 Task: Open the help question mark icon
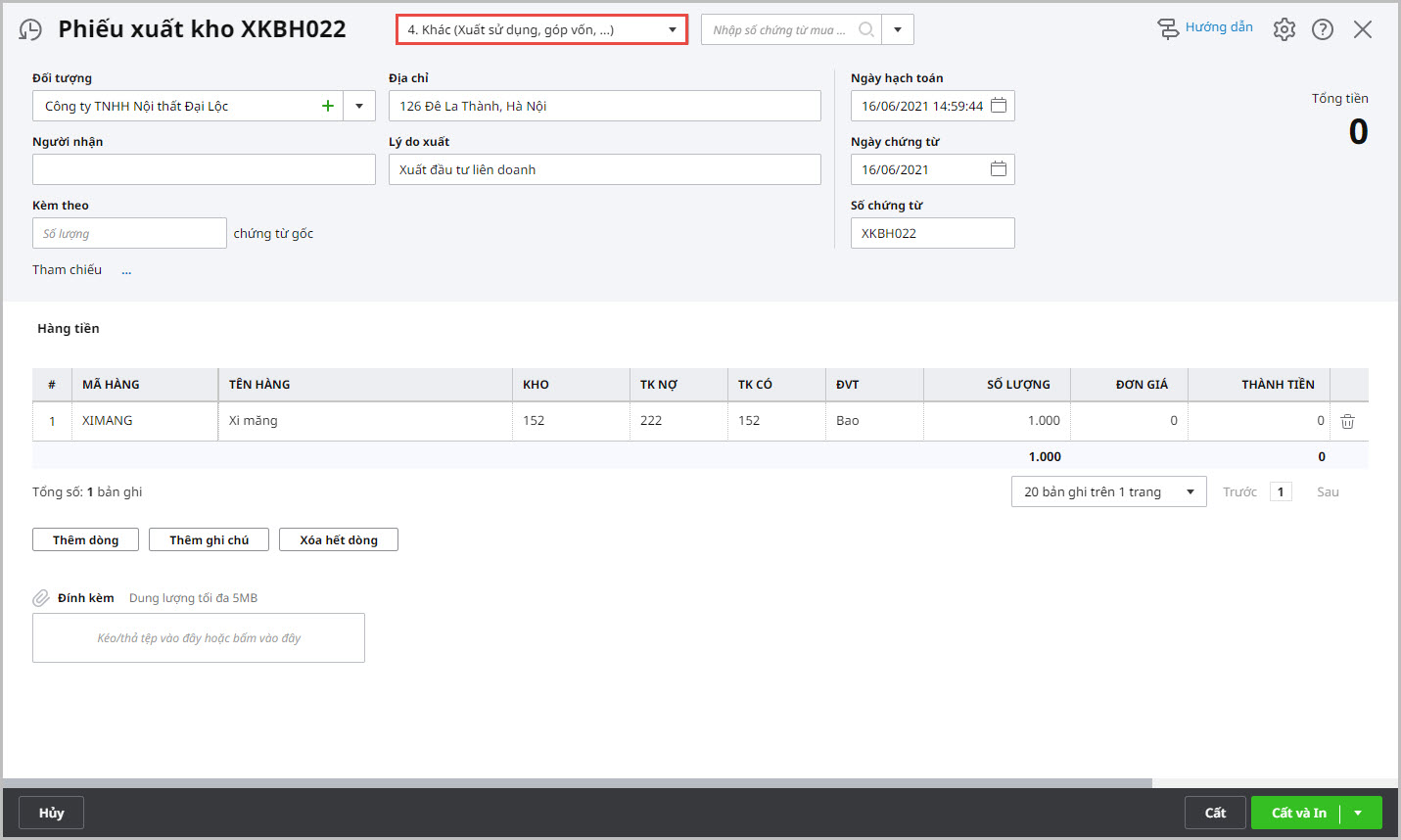(1322, 29)
